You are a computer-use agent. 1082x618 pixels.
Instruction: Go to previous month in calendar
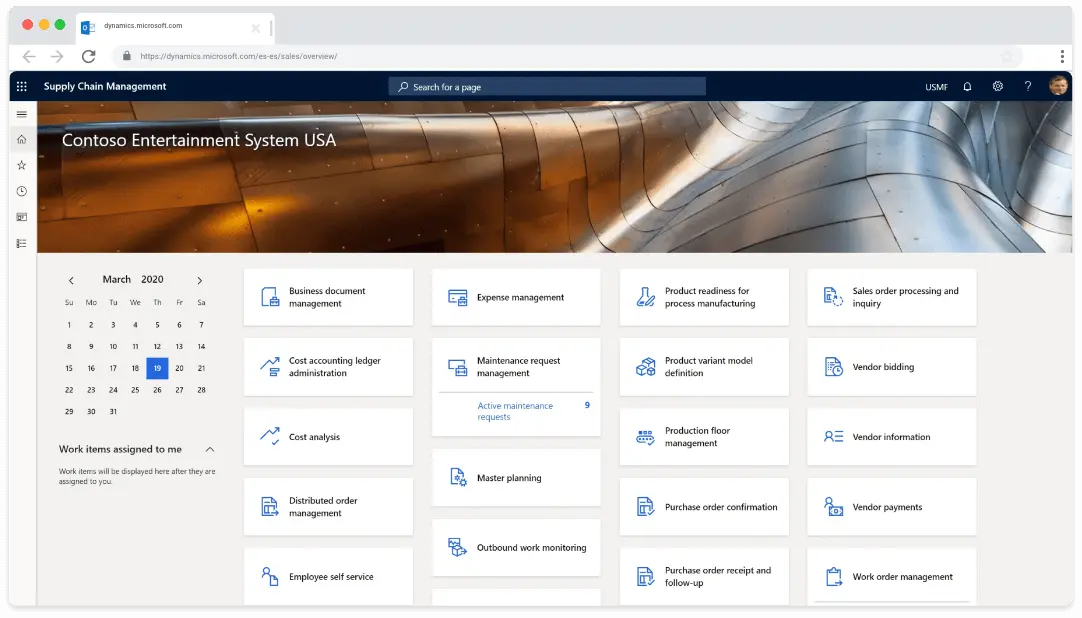[x=71, y=281]
